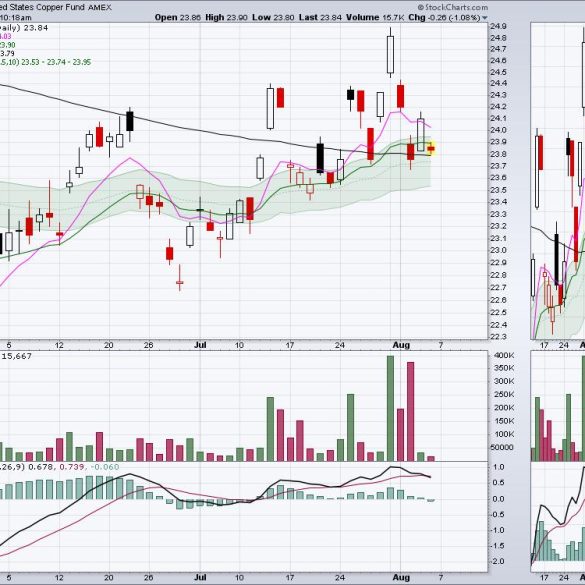
Task: Click the StockCharts.com watermark link
Action: pos(452,7)
